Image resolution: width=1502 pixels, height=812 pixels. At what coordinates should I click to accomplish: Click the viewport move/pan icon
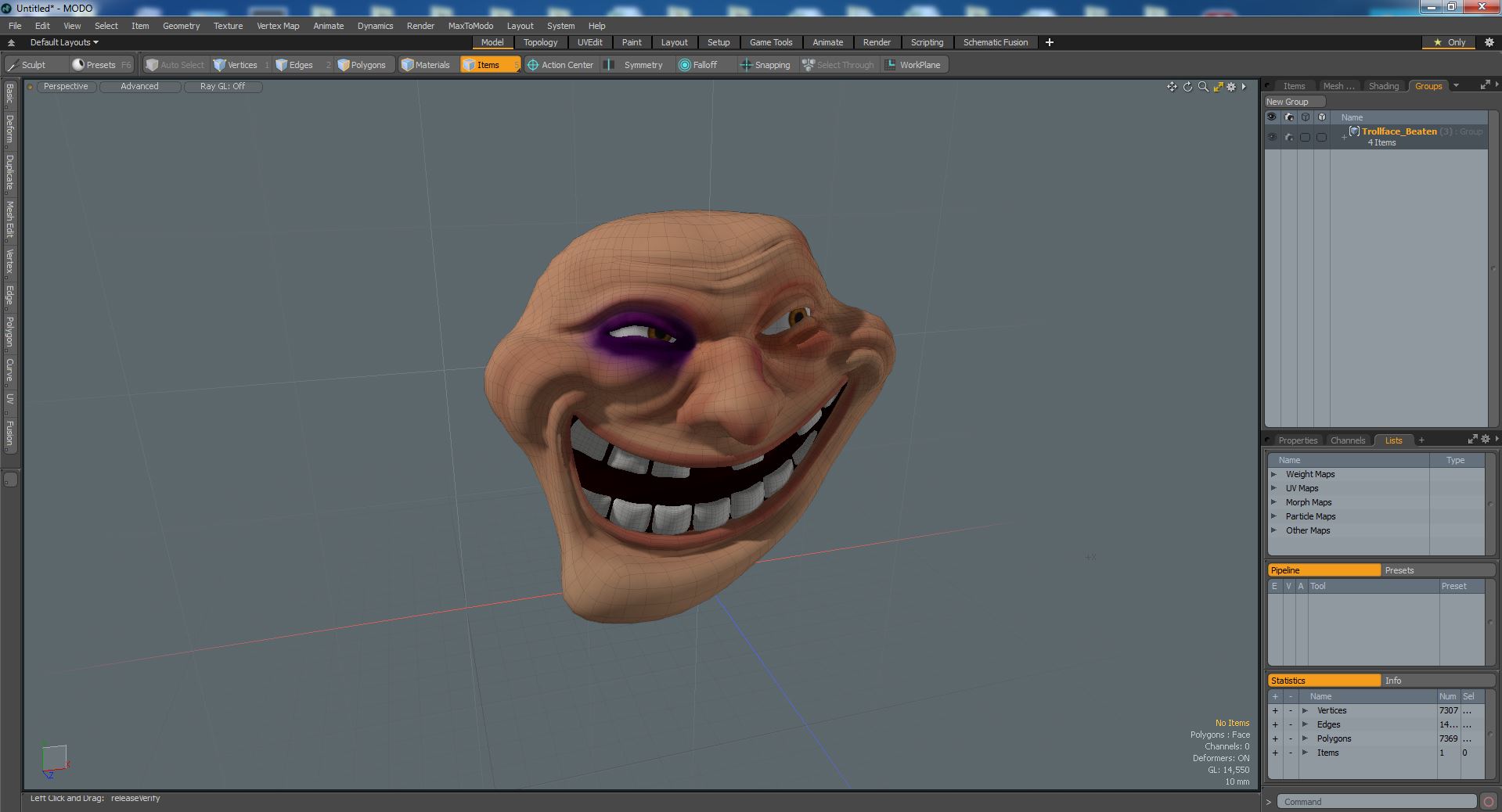click(1172, 87)
